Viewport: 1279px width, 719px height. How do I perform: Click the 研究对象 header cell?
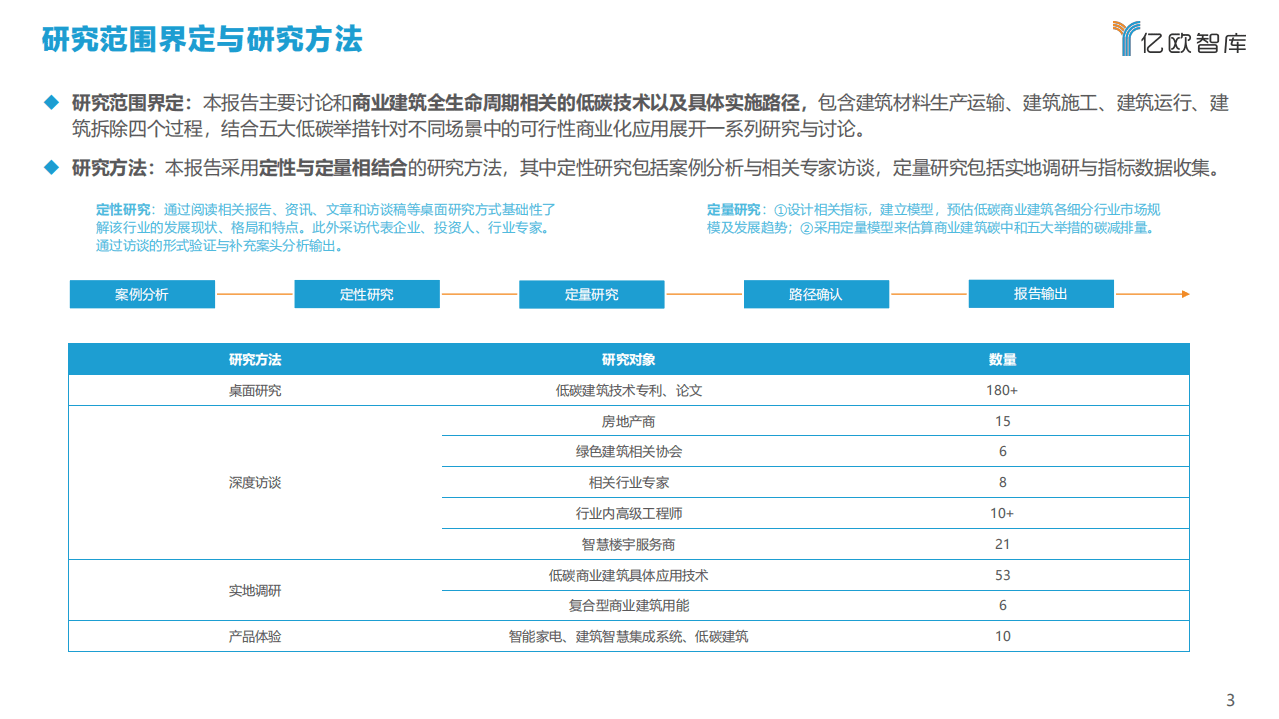click(x=630, y=358)
